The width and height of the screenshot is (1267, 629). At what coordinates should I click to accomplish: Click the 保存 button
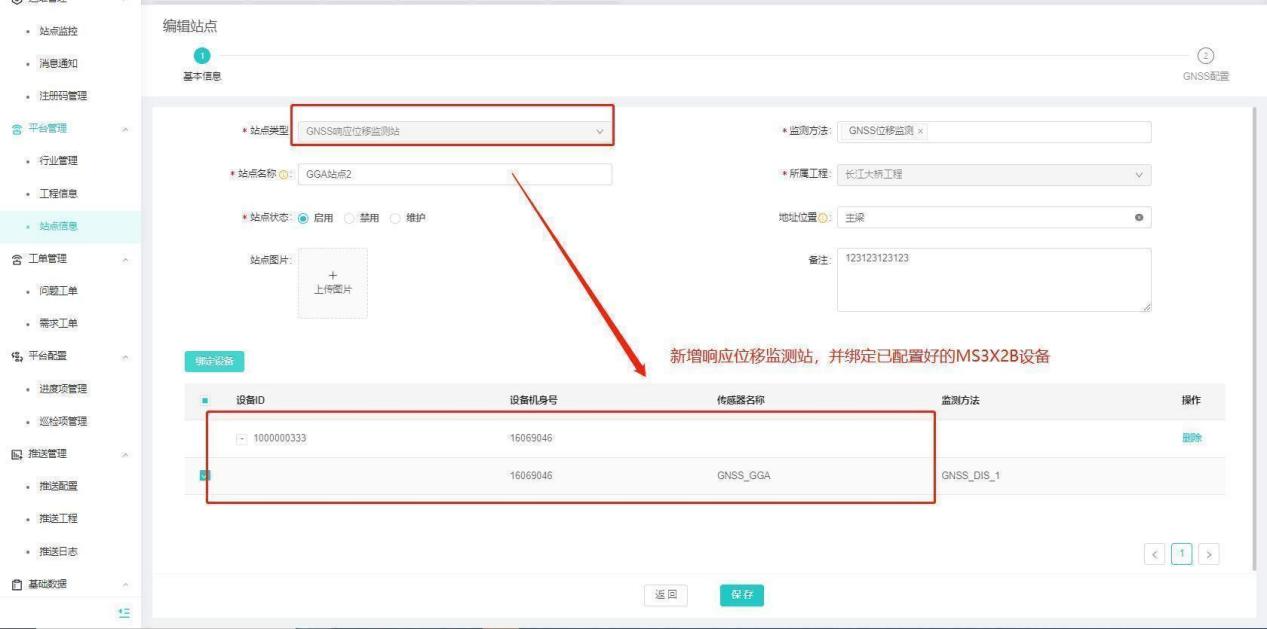pos(741,595)
